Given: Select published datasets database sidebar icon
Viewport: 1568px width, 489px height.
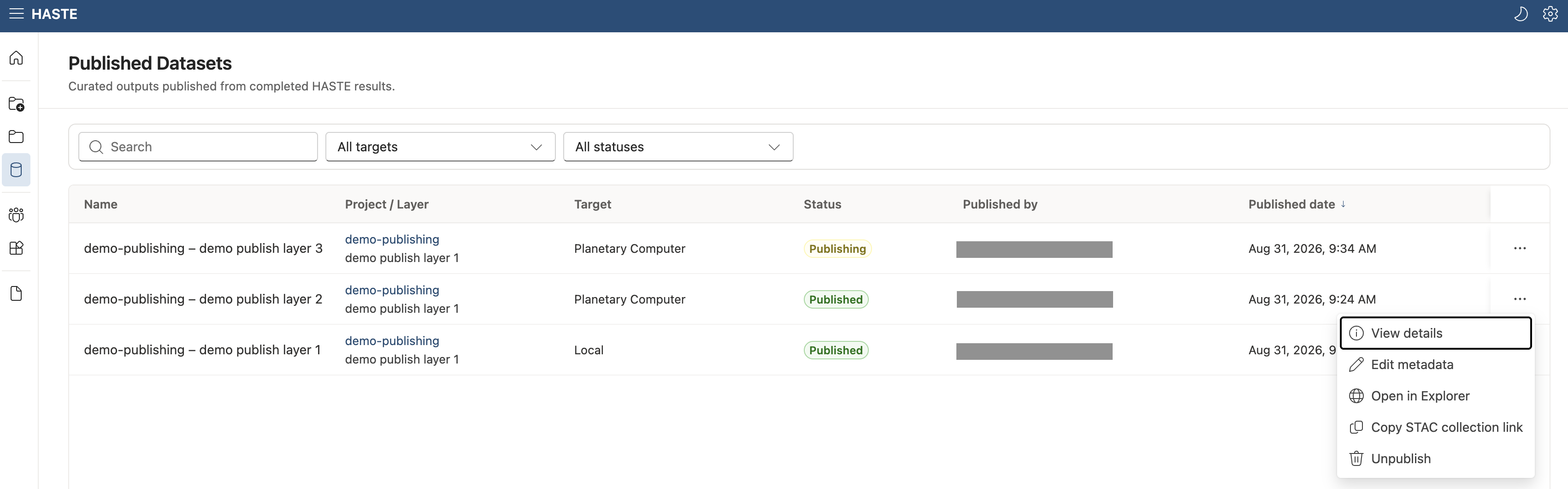Looking at the screenshot, I should click(x=17, y=170).
